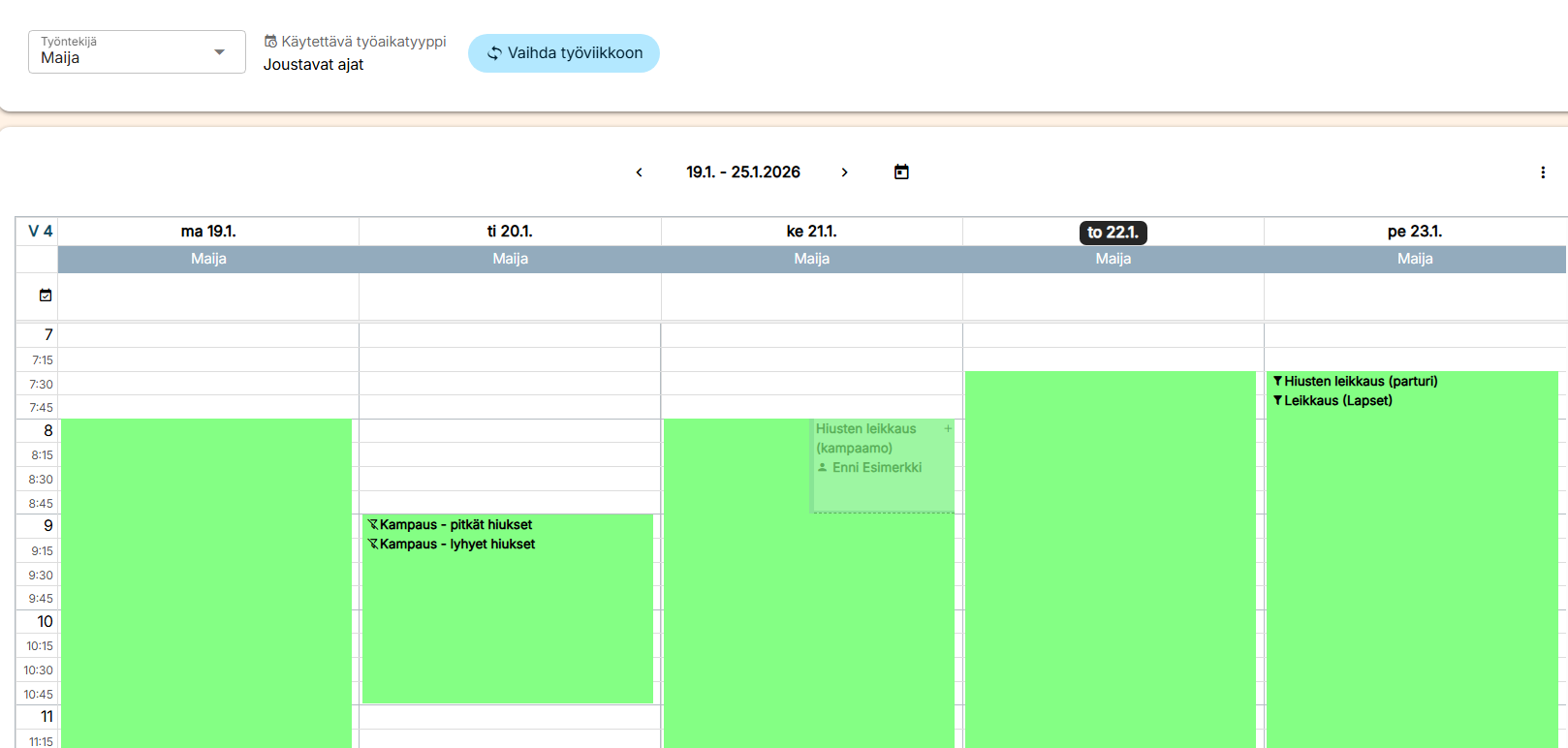Screen dimensions: 1568x748
Task: Click filter icon beside Kampaus - pitkät hiukset
Action: 372,525
